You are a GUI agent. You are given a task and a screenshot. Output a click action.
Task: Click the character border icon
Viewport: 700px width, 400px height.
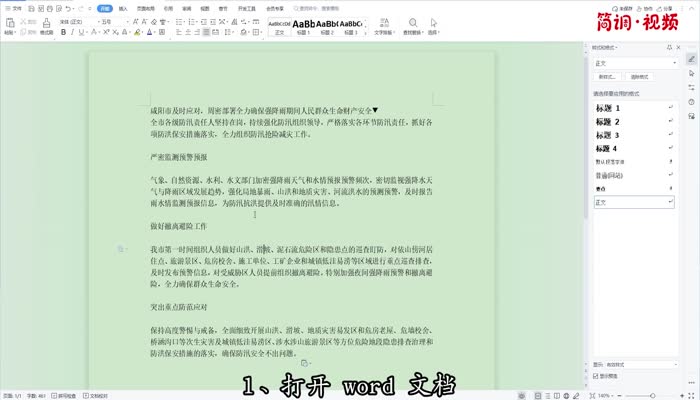(x=162, y=32)
